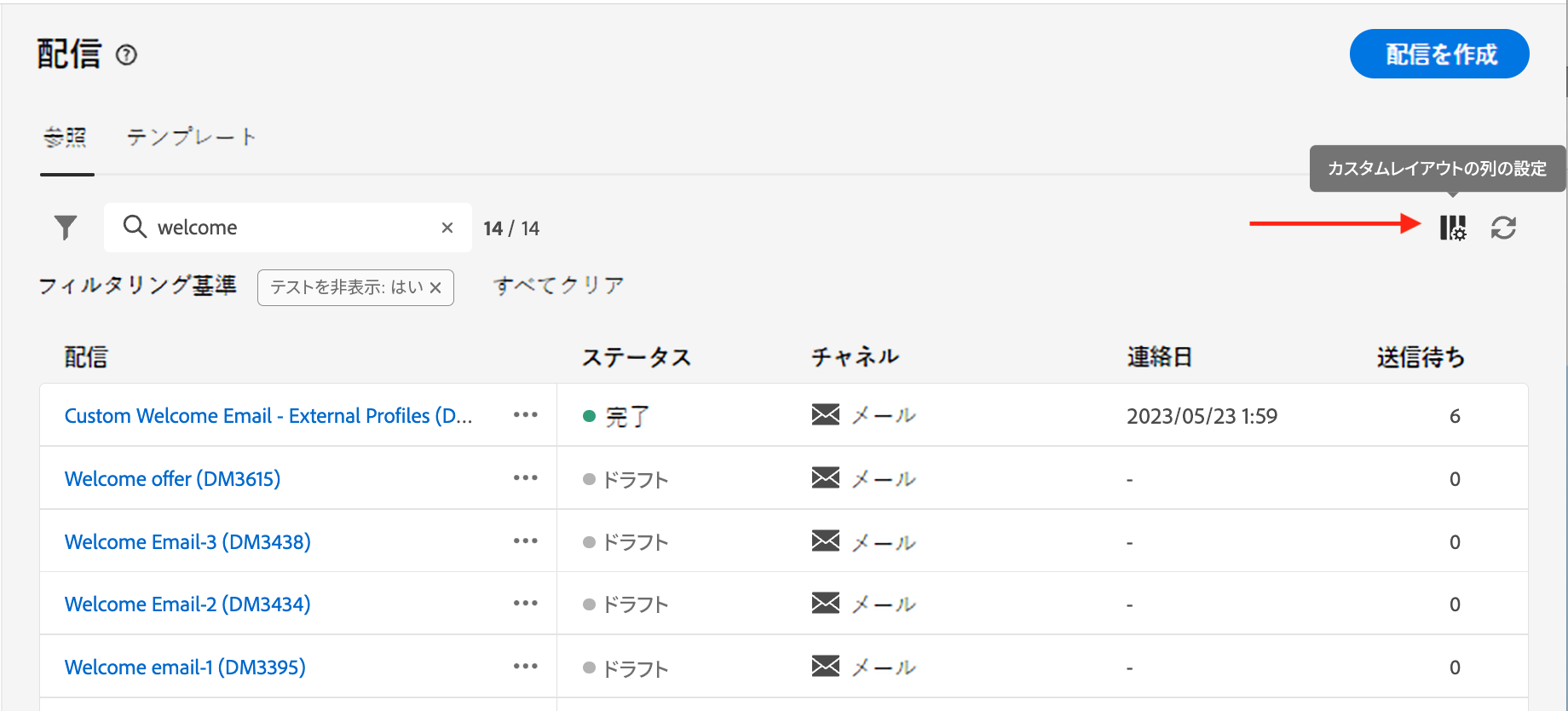Open Welcome Email-2 (DM3434) delivery

click(x=187, y=604)
